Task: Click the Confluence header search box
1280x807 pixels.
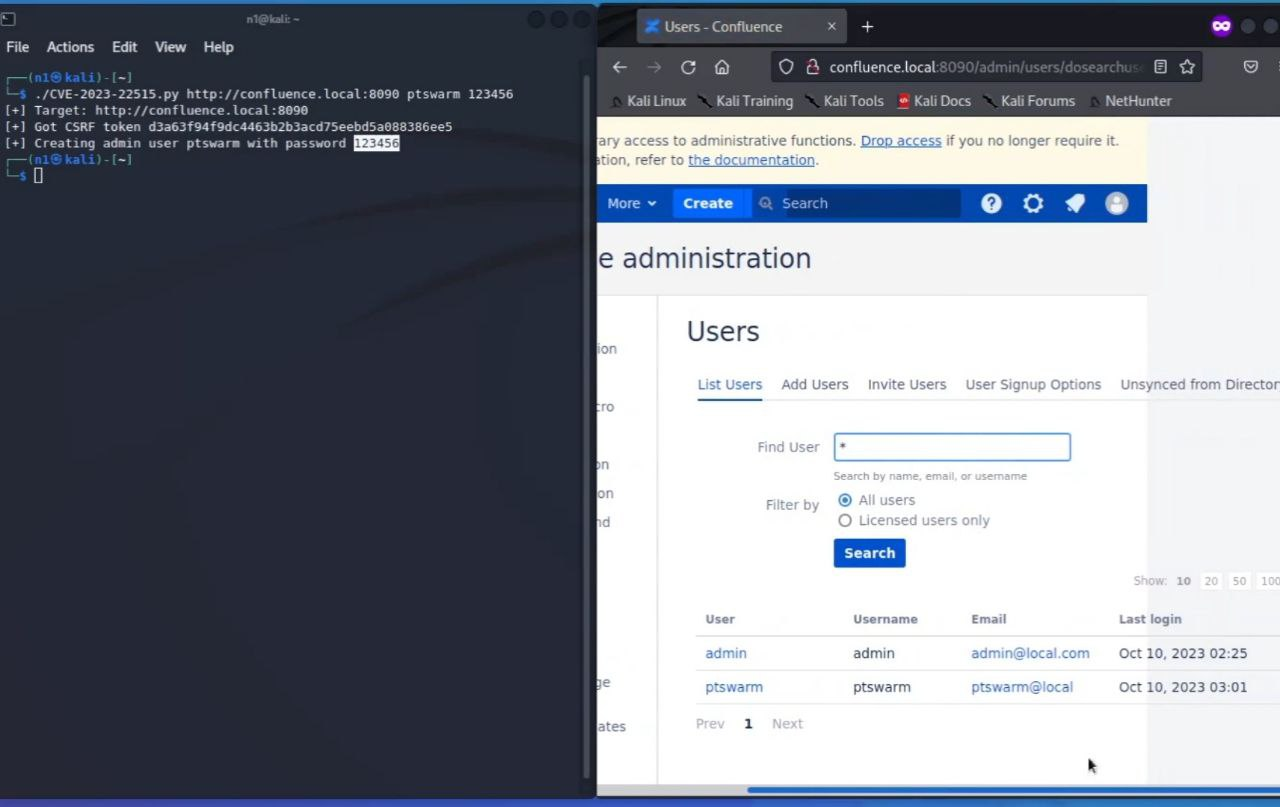Action: [x=858, y=203]
